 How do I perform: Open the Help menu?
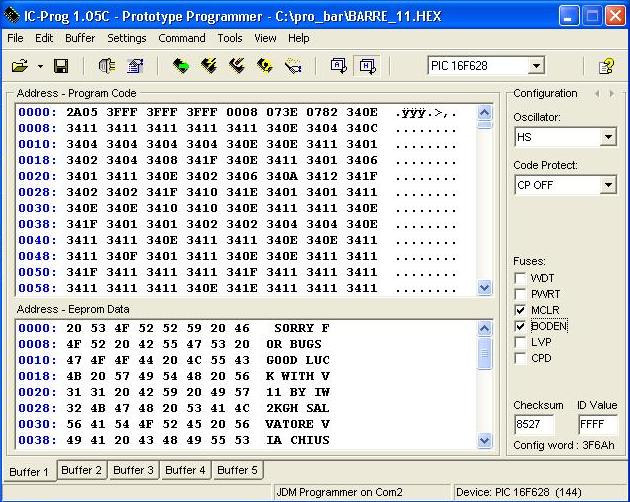pos(299,38)
